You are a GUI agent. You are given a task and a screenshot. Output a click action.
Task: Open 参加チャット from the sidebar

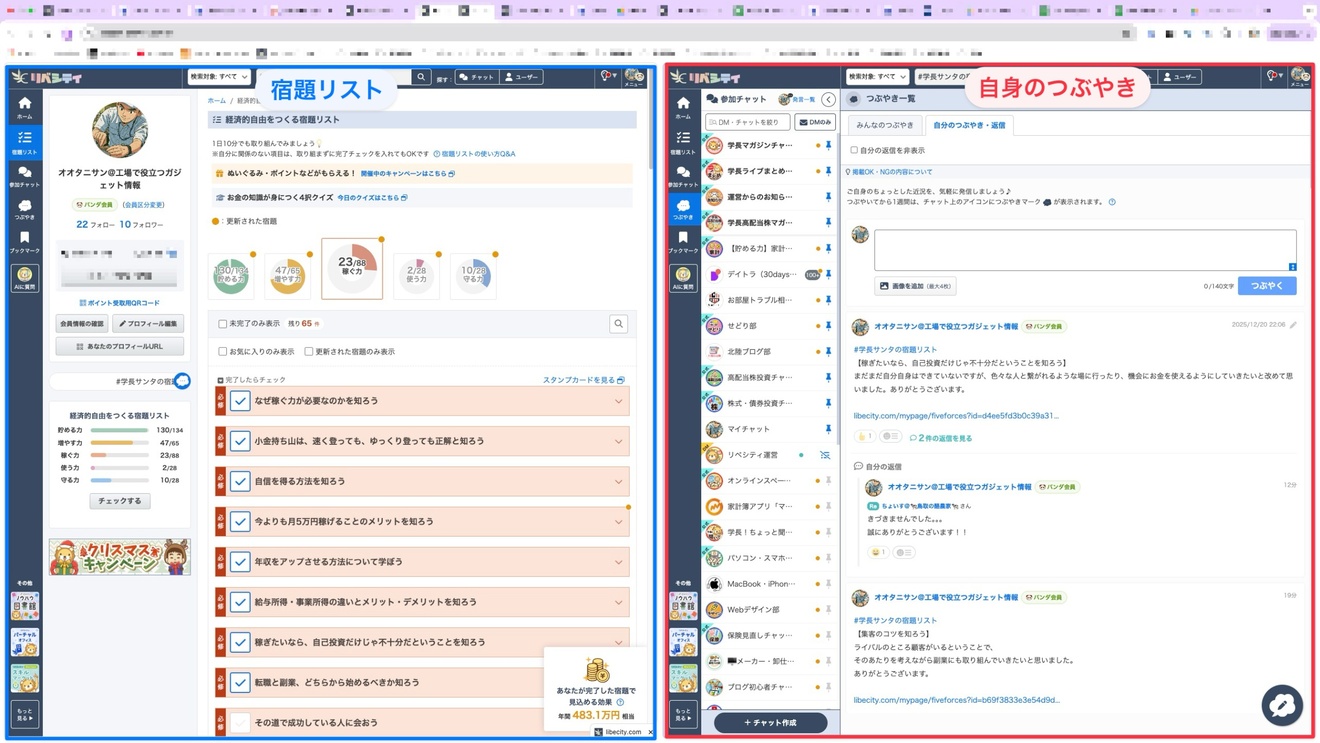(23, 172)
